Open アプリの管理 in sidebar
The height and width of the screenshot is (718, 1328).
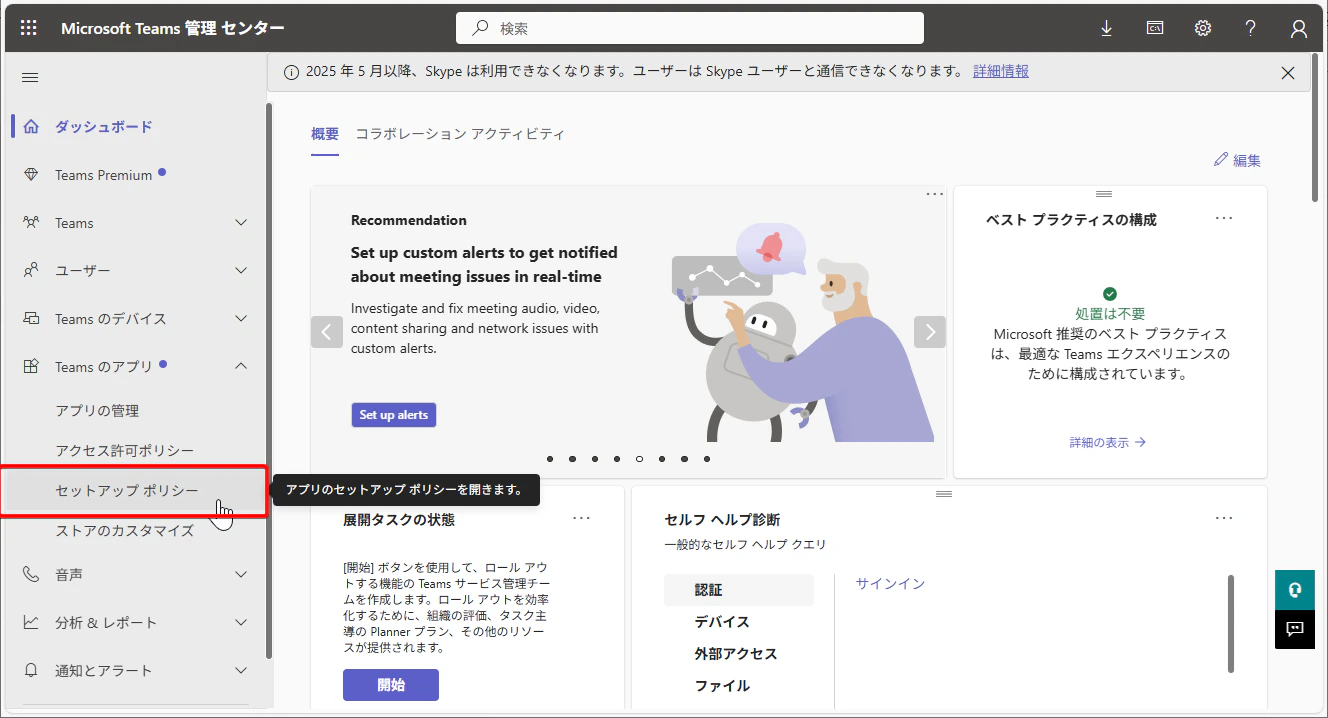97,411
